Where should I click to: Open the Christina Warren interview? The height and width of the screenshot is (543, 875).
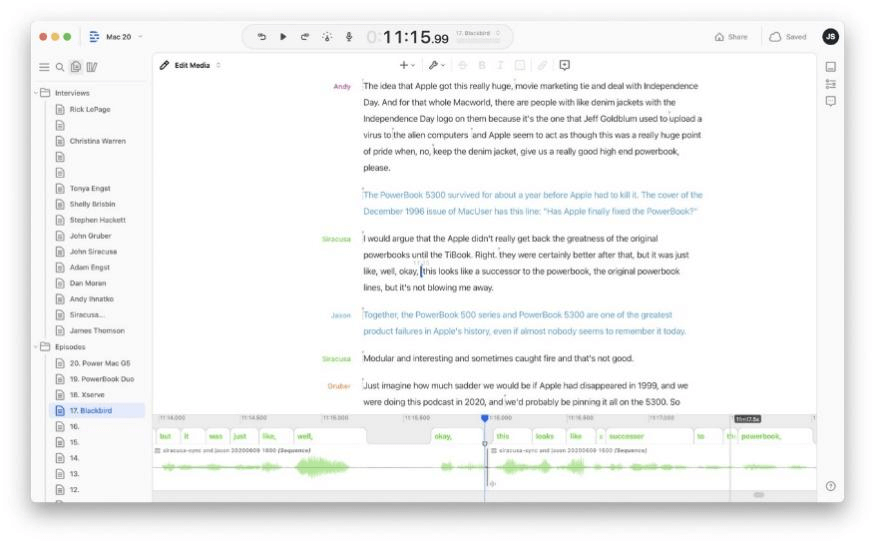[x=98, y=141]
